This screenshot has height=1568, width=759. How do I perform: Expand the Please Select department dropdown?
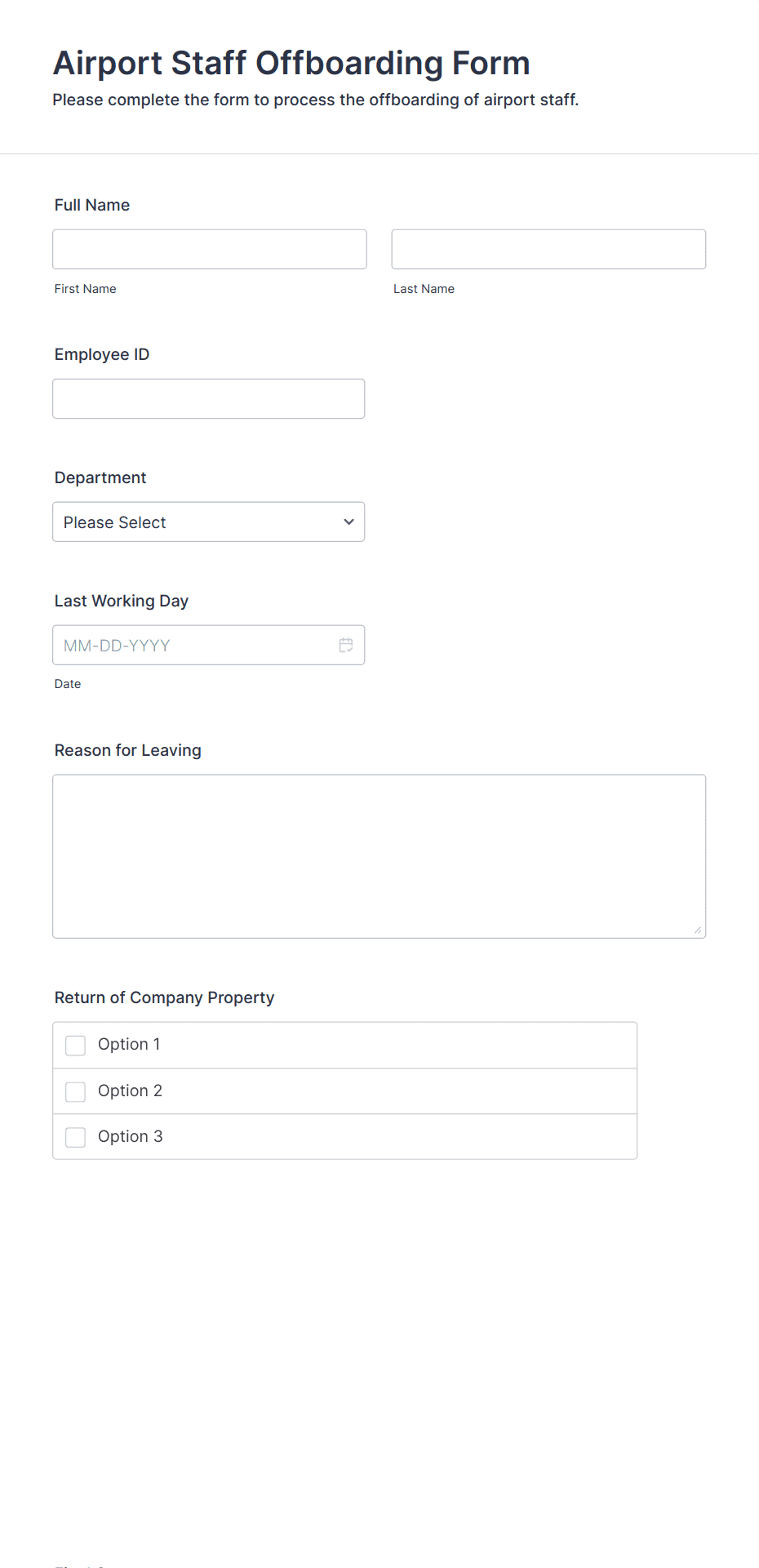pyautogui.click(x=209, y=522)
